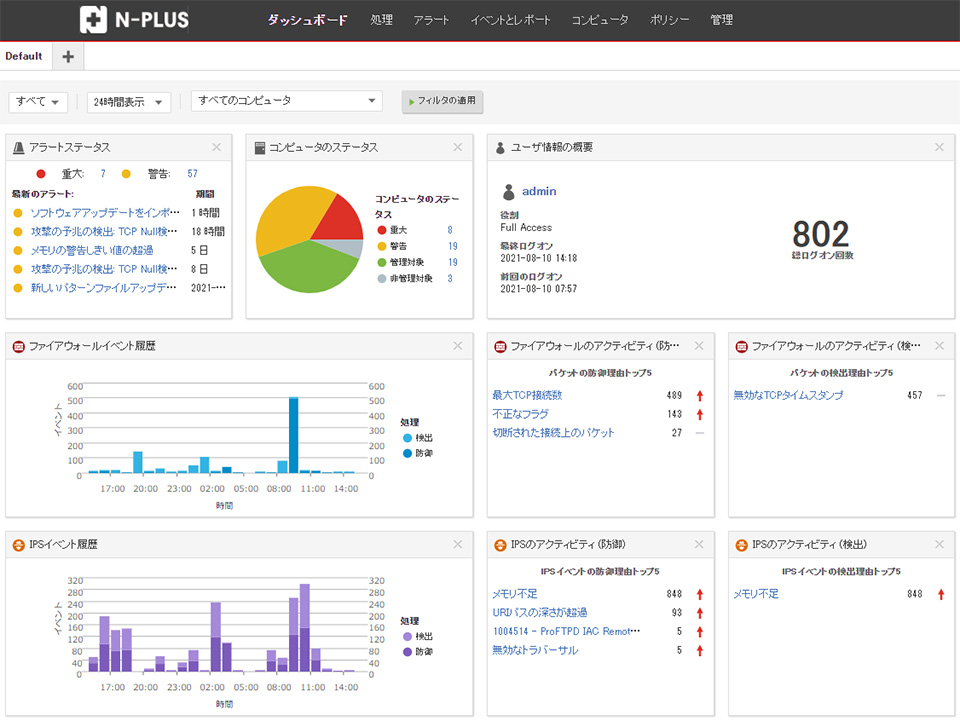Click the admin user avatar icon

[x=508, y=192]
